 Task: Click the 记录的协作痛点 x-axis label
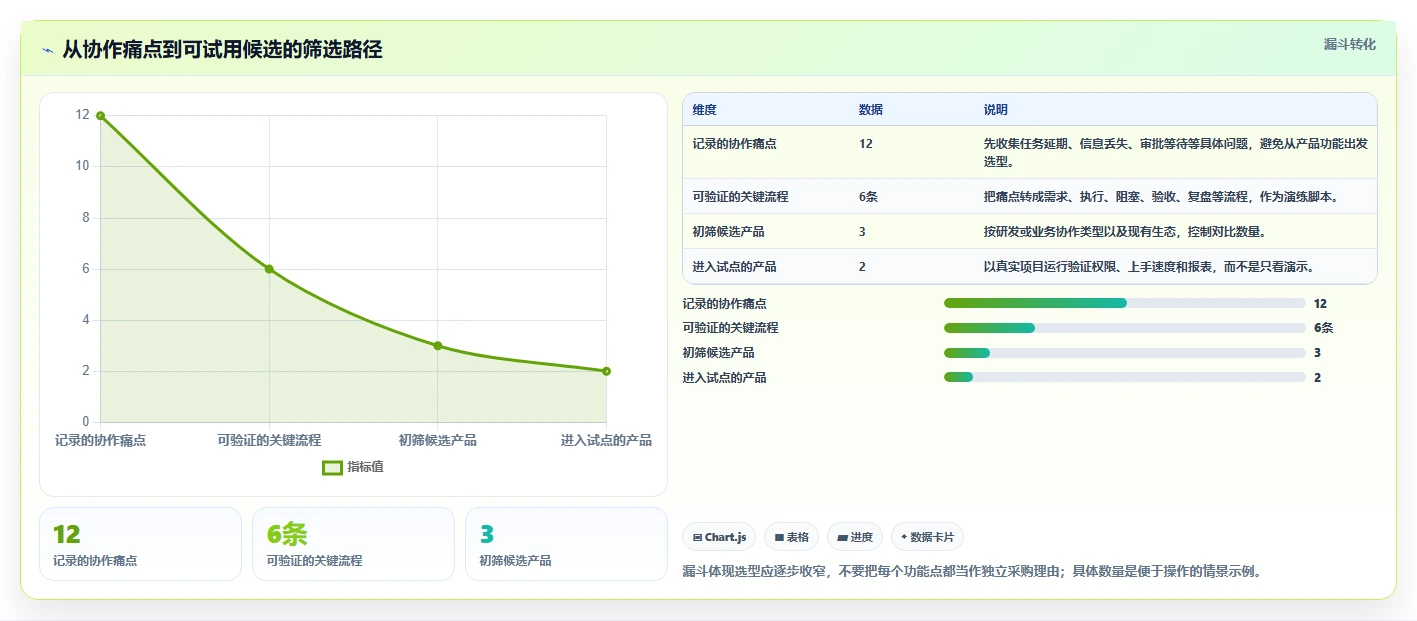[100, 440]
